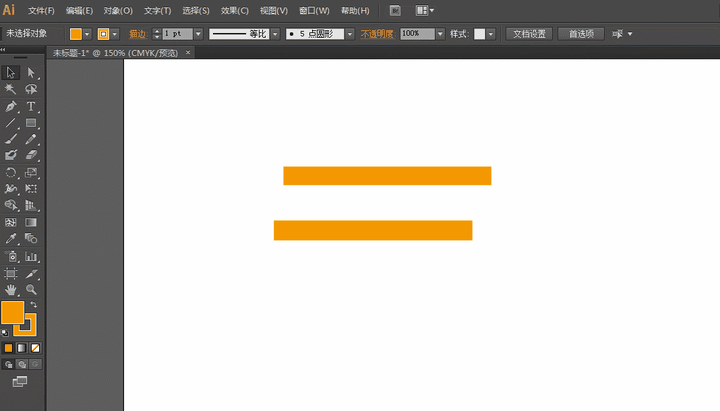Screen dimensions: 720x411
Task: Select the Free Transform tool
Action: pyautogui.click(x=31, y=189)
